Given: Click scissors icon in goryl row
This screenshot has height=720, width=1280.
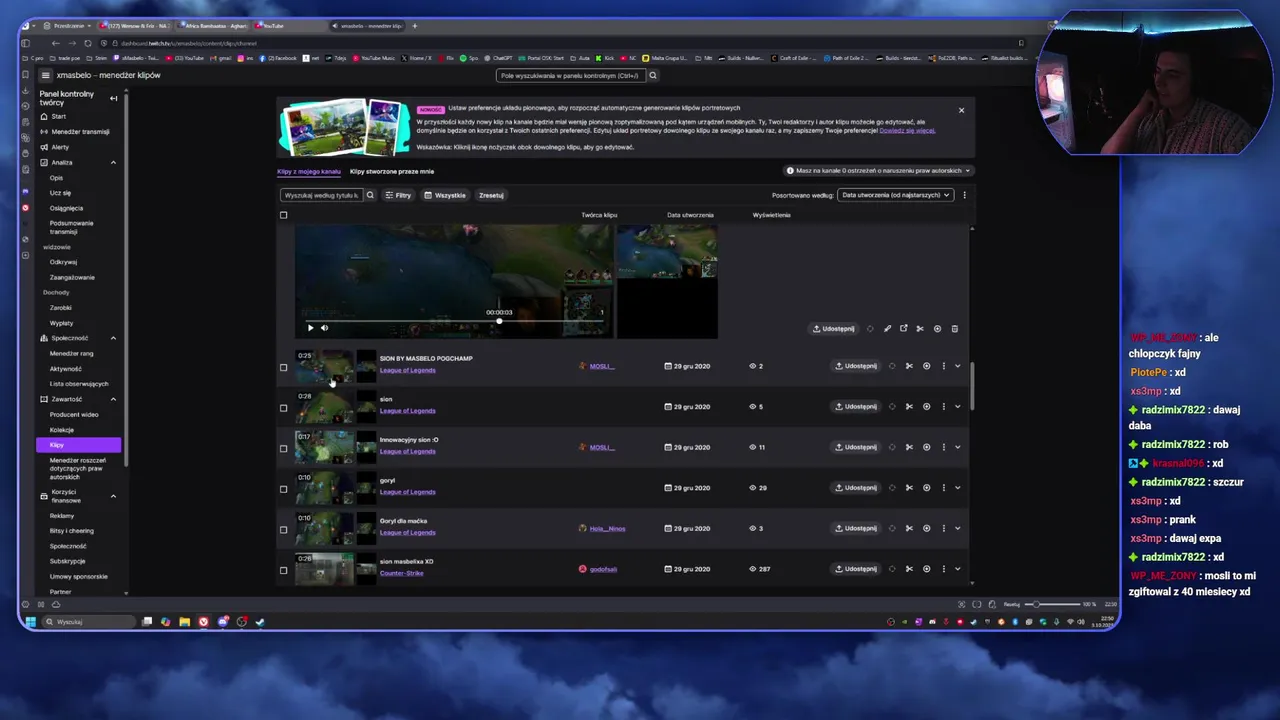Looking at the screenshot, I should click(909, 488).
